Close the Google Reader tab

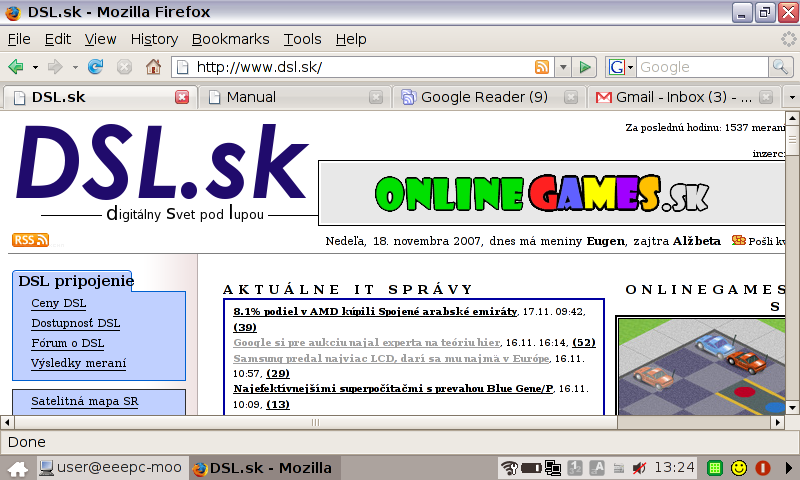[571, 97]
